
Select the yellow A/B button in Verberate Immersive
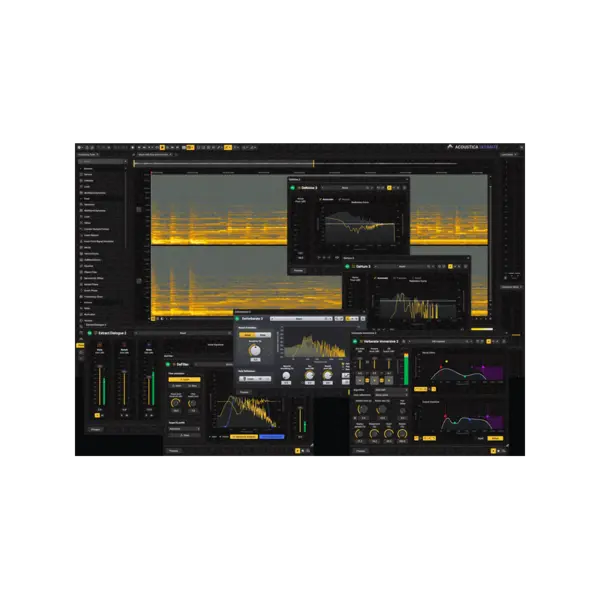coord(489,341)
